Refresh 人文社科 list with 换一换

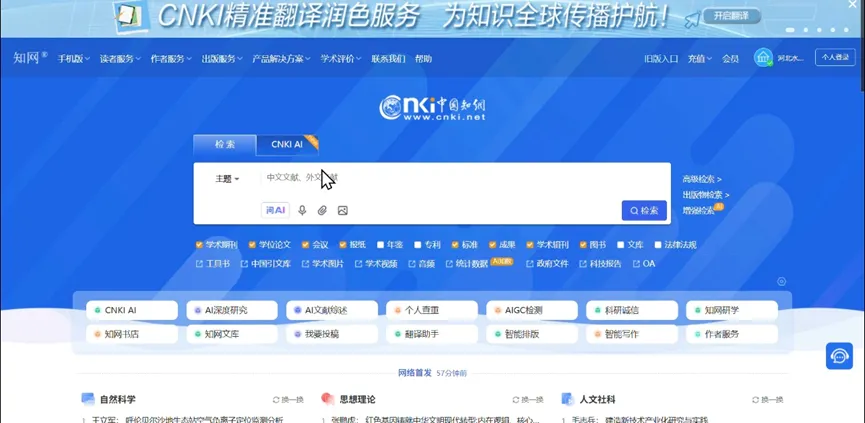point(767,399)
